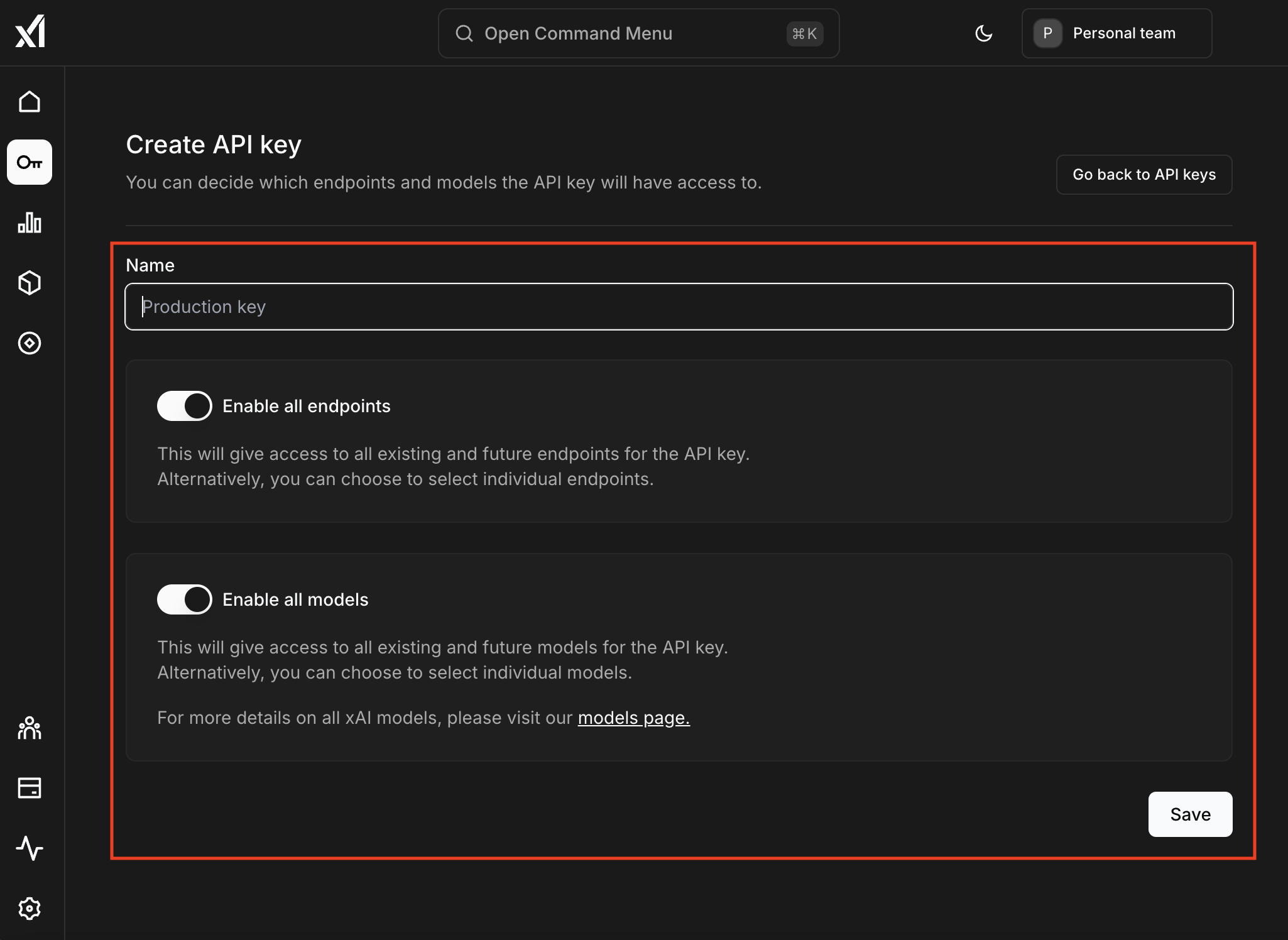The image size is (1288, 940).
Task: Open the activity pulse icon in sidebar
Action: pyautogui.click(x=30, y=848)
